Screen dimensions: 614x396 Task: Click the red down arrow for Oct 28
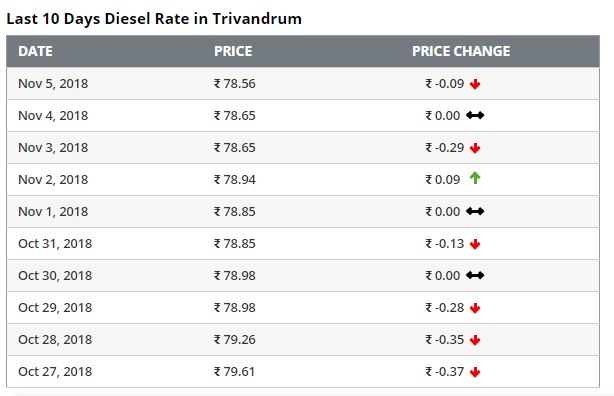[475, 340]
